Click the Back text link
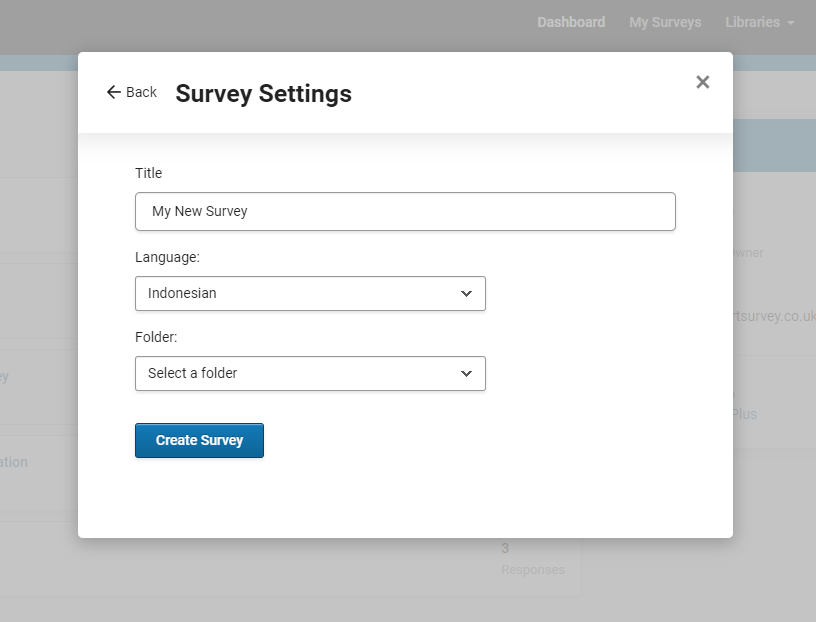816x622 pixels. coord(141,92)
